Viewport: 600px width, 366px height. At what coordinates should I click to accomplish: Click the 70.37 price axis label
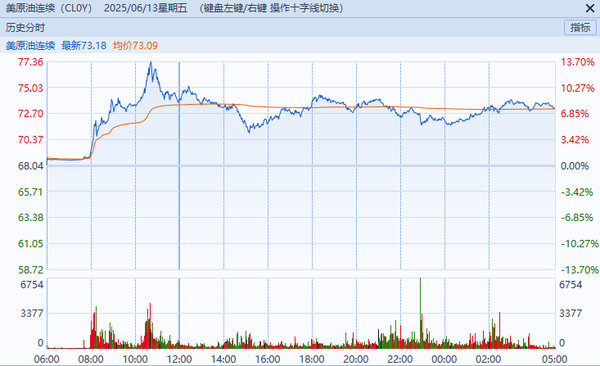pyautogui.click(x=31, y=140)
